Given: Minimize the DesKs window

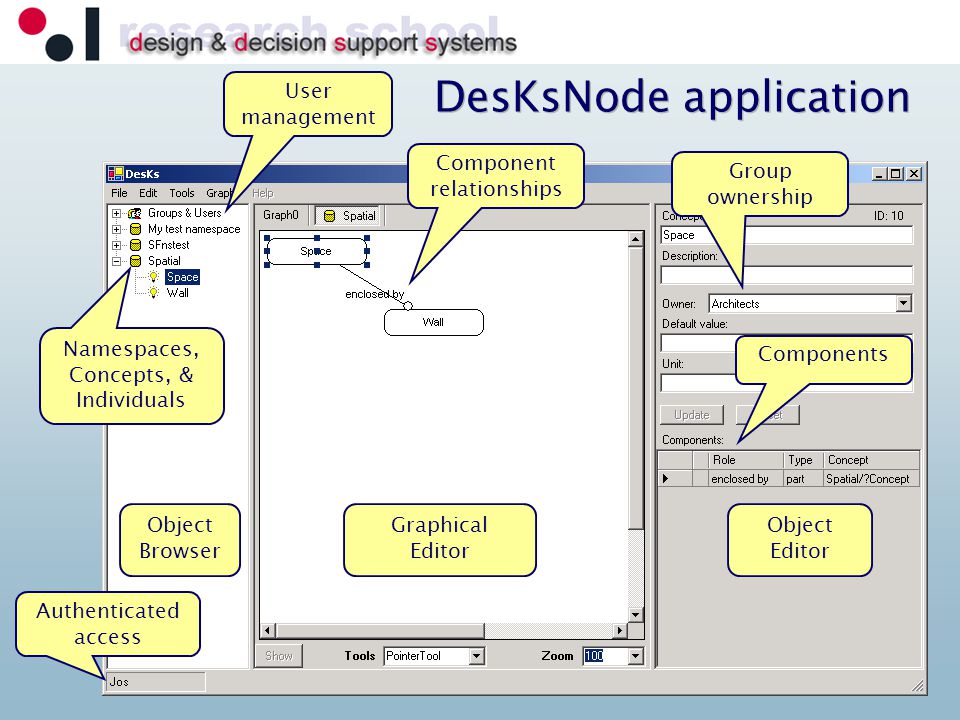Looking at the screenshot, I should click(879, 174).
